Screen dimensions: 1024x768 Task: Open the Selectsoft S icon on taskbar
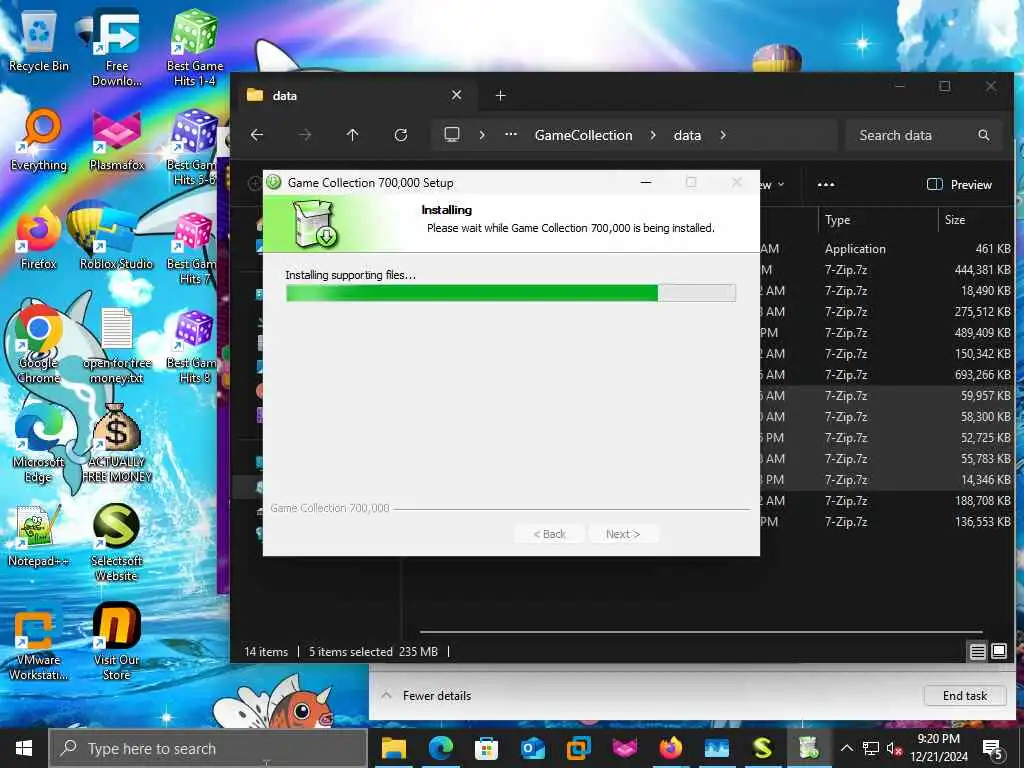pos(762,748)
